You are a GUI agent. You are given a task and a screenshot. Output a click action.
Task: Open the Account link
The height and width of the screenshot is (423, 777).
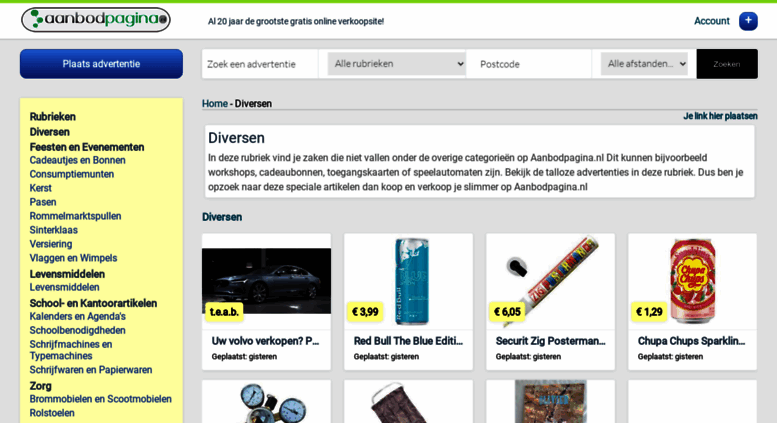click(712, 21)
